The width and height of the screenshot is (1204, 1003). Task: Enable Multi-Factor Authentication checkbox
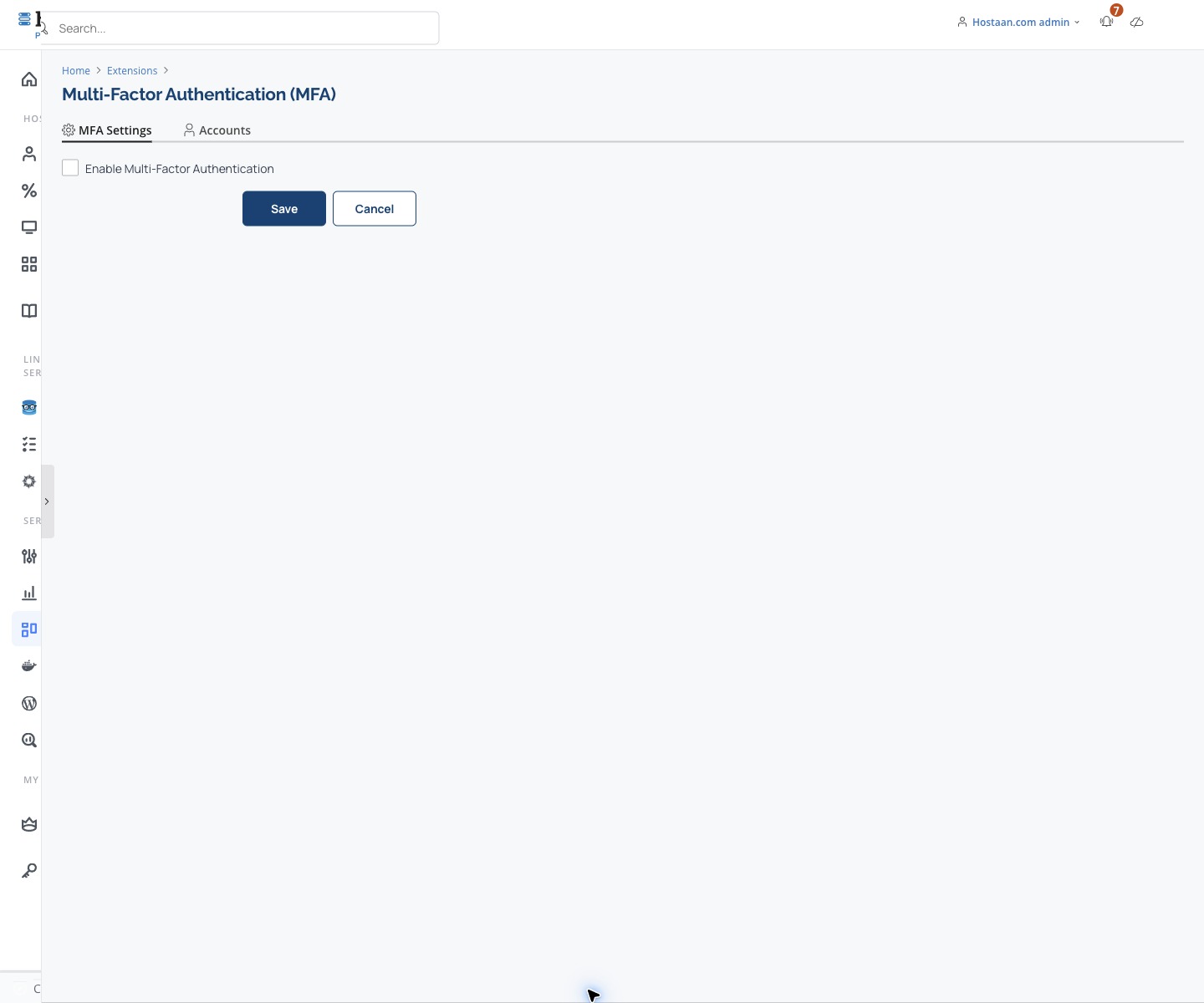click(x=70, y=168)
